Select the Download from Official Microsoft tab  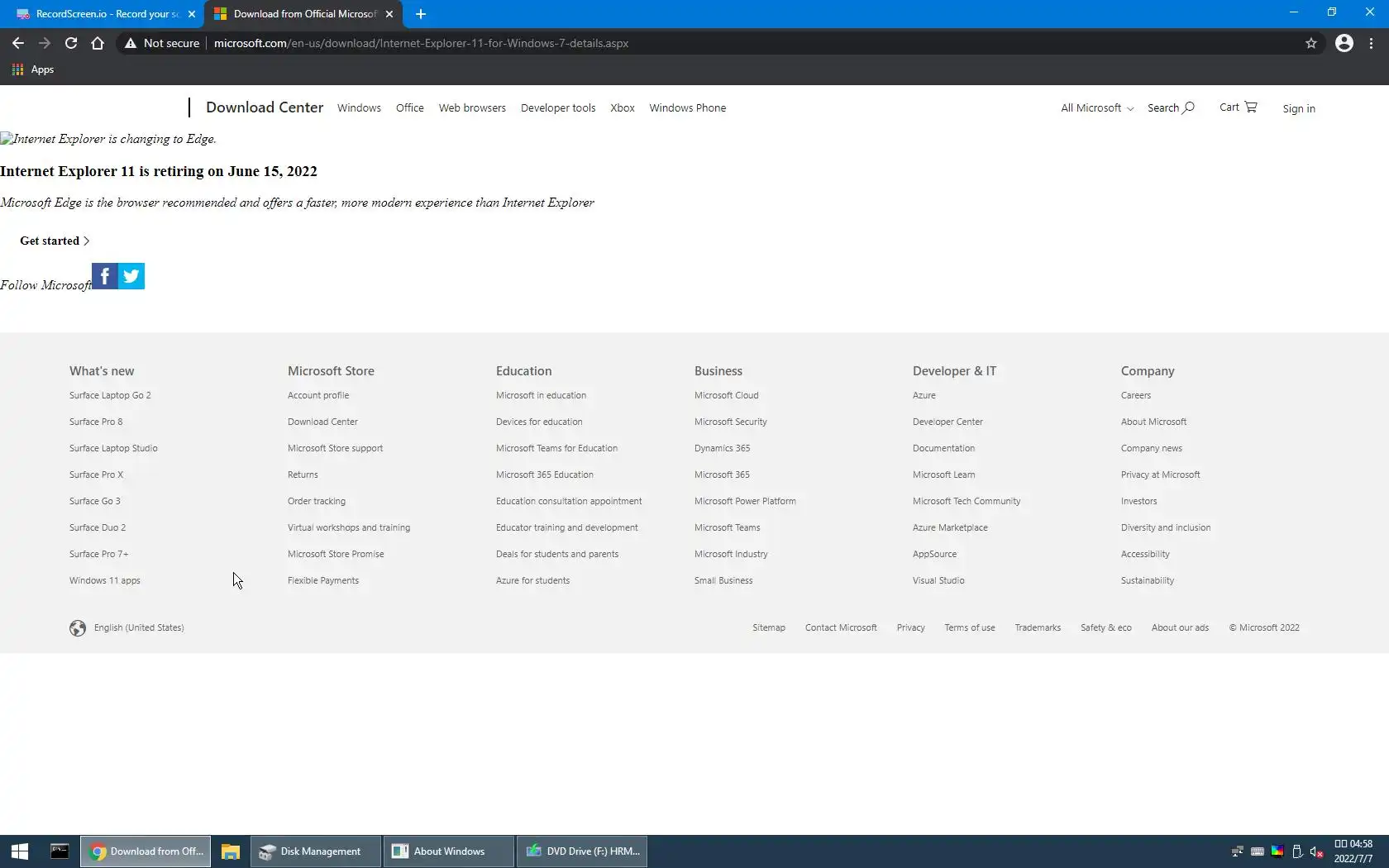(303, 14)
